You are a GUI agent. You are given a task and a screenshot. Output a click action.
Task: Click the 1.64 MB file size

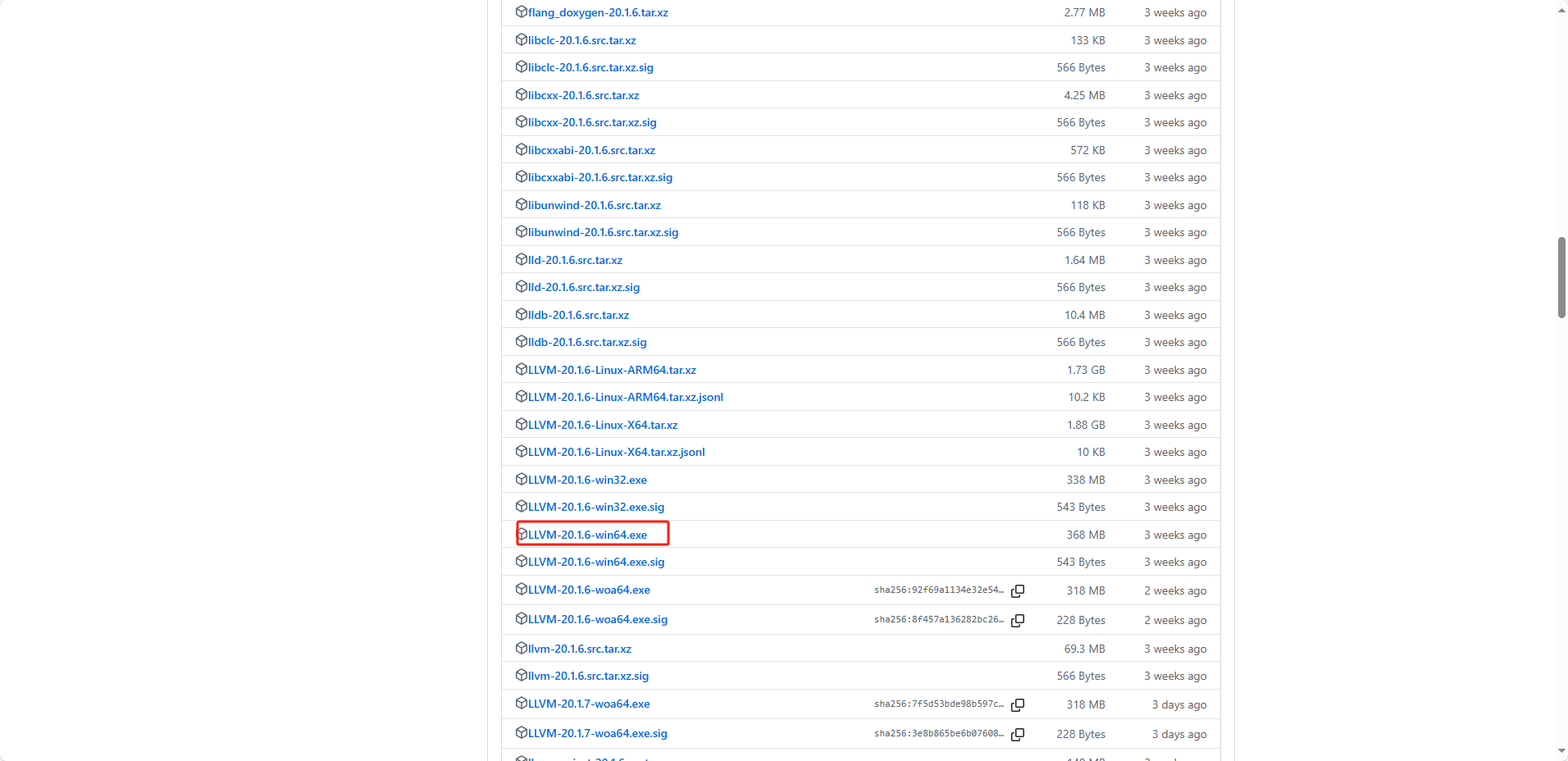click(1084, 260)
